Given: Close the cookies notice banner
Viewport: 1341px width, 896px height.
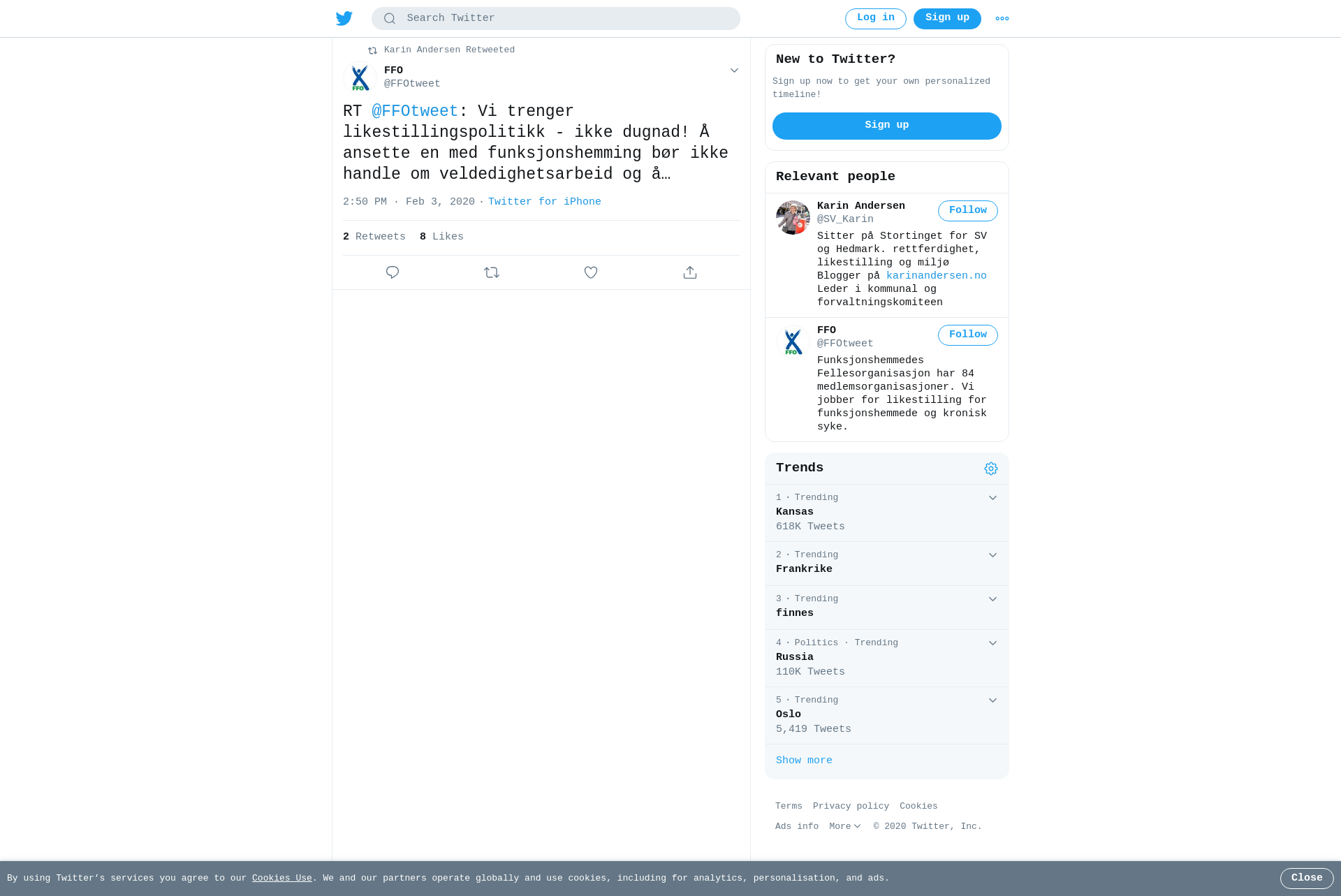Looking at the screenshot, I should pos(1306,879).
